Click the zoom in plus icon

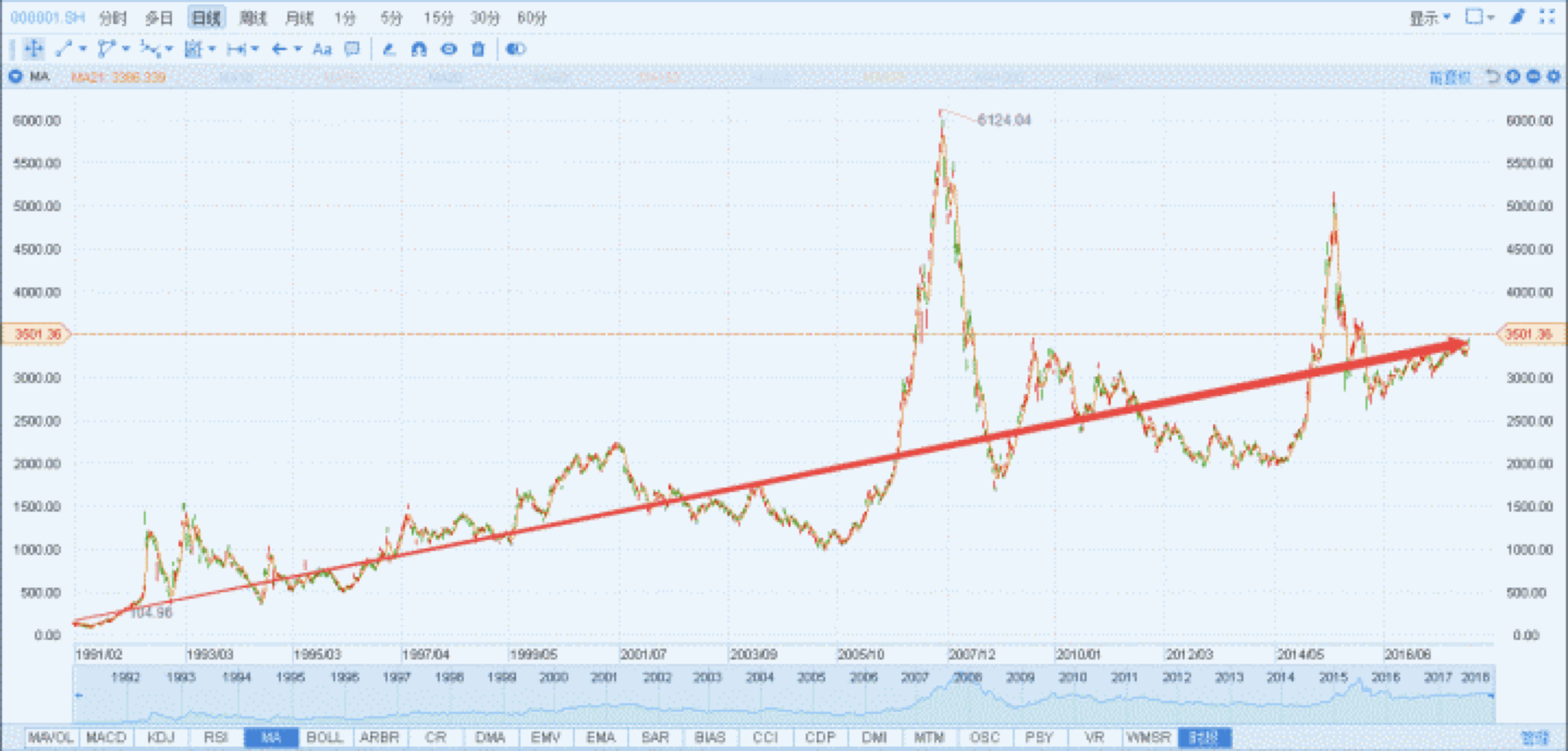click(x=1513, y=76)
